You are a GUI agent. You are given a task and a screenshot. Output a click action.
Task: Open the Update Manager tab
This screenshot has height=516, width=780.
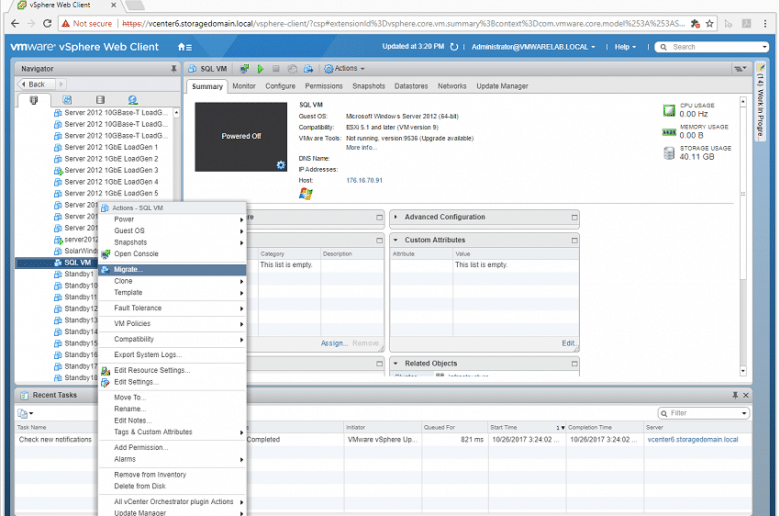click(502, 86)
